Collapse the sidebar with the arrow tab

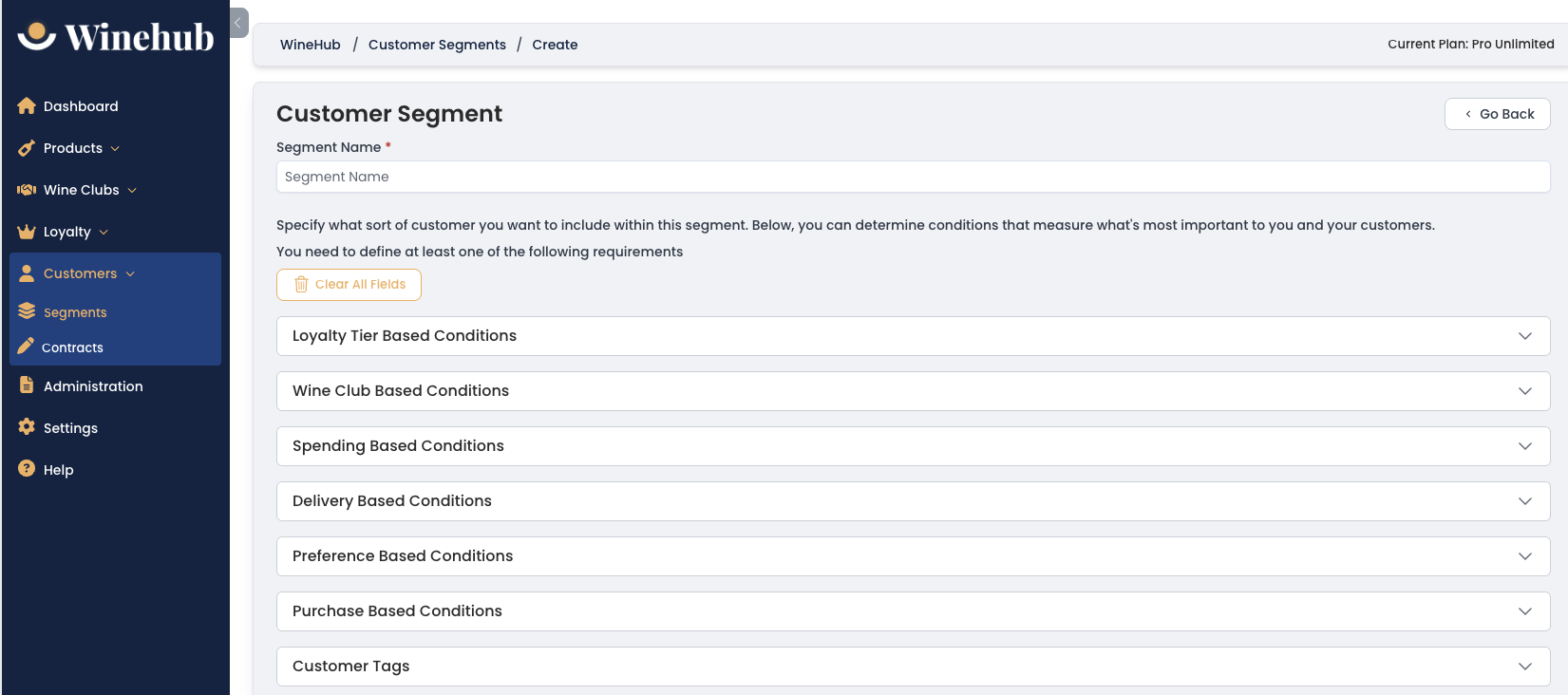coord(238,23)
